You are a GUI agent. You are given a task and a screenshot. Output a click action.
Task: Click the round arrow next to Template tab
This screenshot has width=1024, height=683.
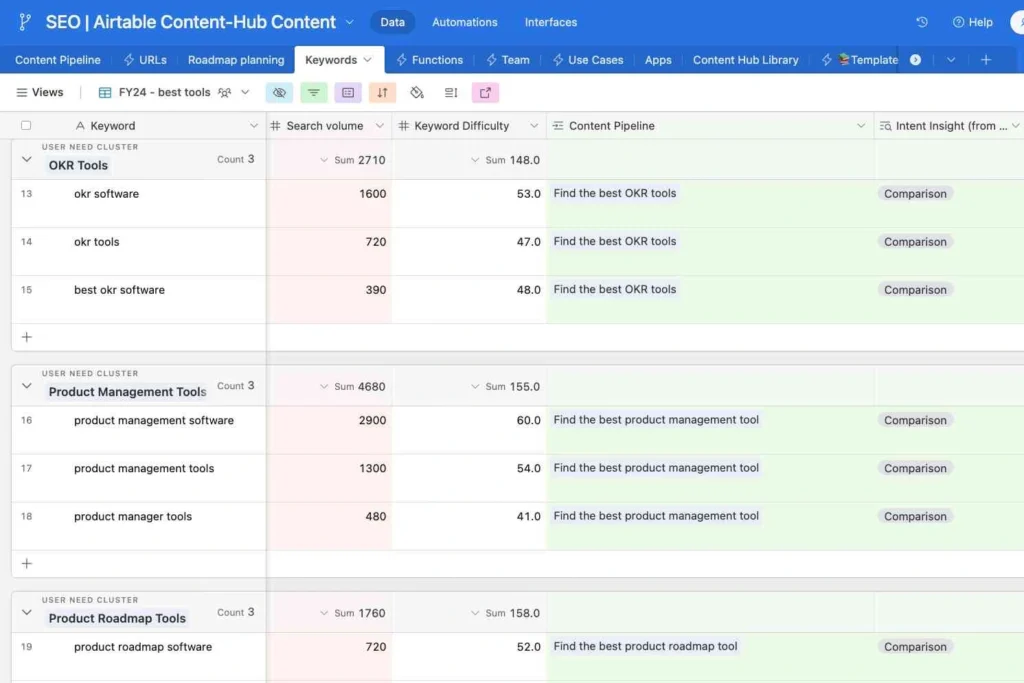tap(916, 60)
